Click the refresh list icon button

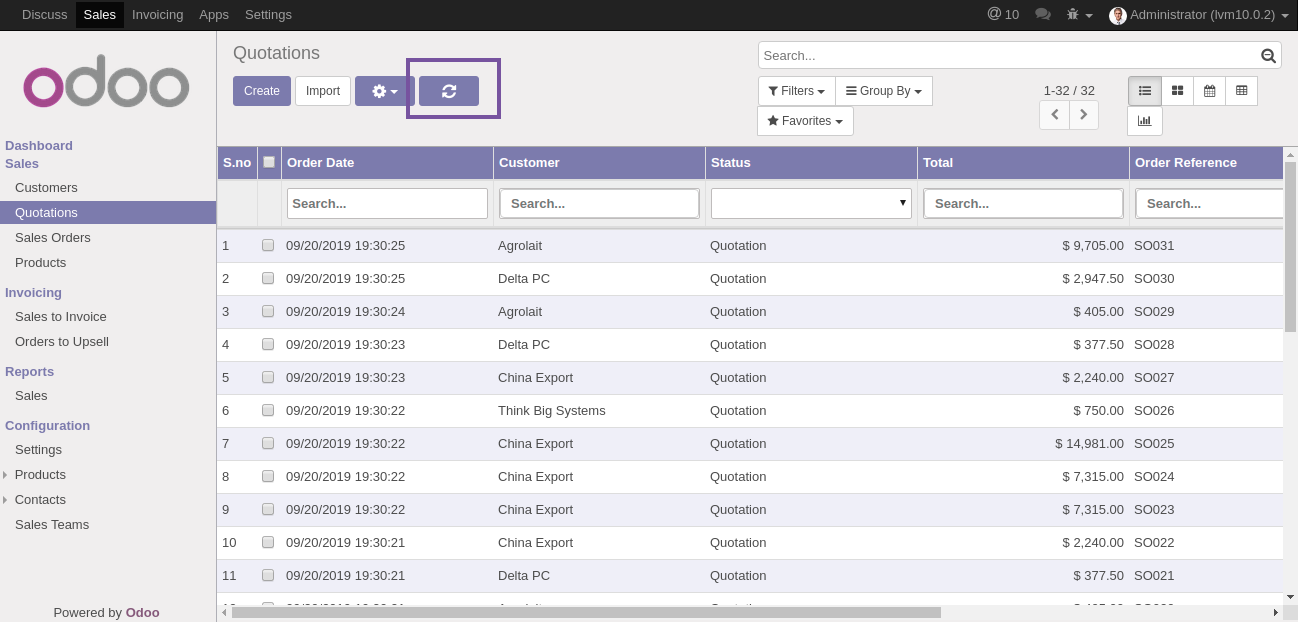click(448, 91)
